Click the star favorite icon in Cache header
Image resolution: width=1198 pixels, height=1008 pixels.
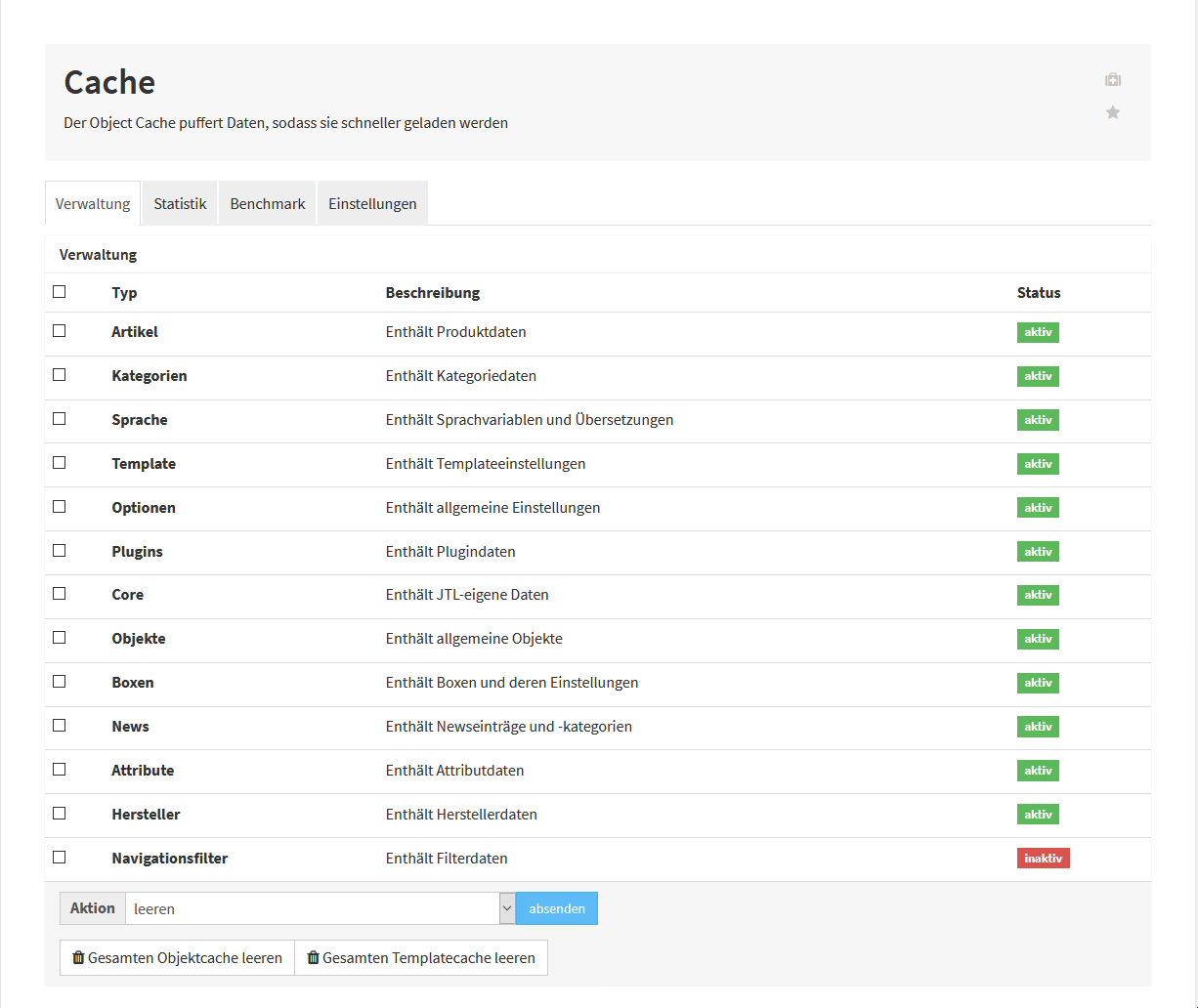click(x=1113, y=112)
